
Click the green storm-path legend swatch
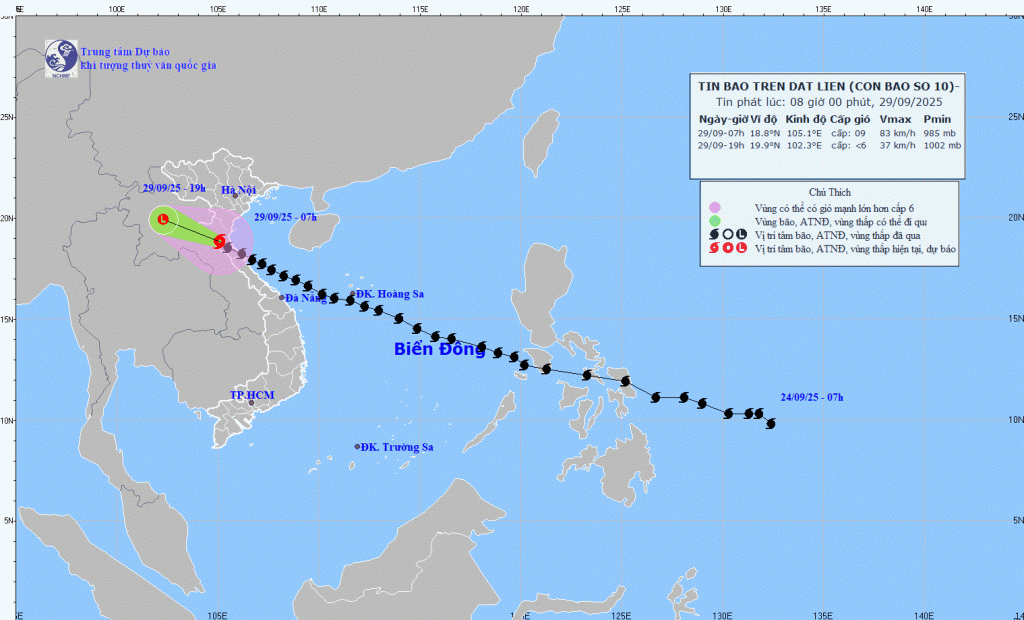(x=715, y=220)
